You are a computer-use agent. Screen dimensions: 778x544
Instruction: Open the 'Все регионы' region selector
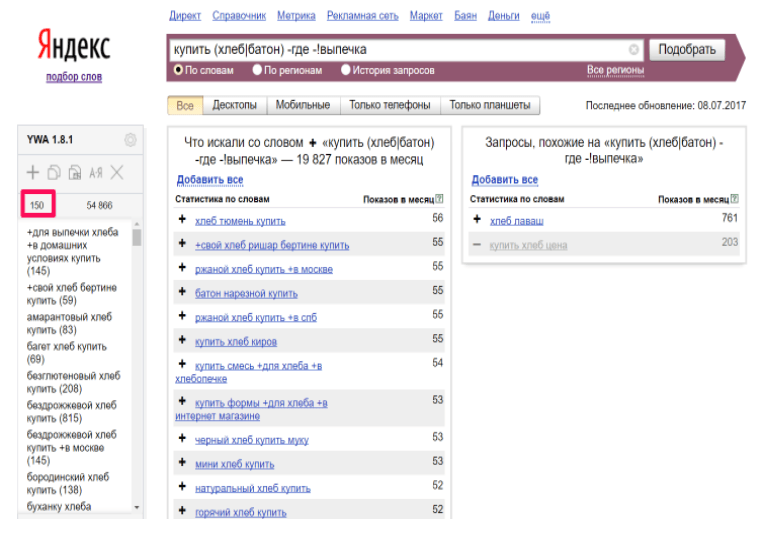pos(615,70)
